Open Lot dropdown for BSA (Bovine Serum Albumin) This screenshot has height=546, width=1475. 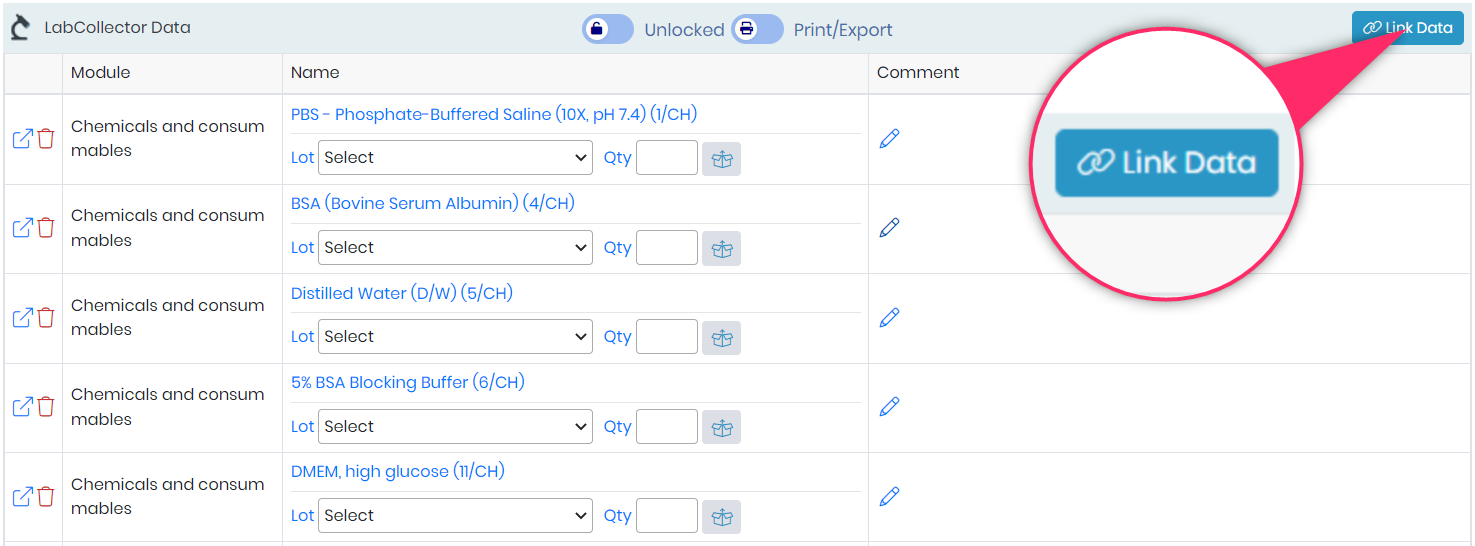pyautogui.click(x=455, y=248)
